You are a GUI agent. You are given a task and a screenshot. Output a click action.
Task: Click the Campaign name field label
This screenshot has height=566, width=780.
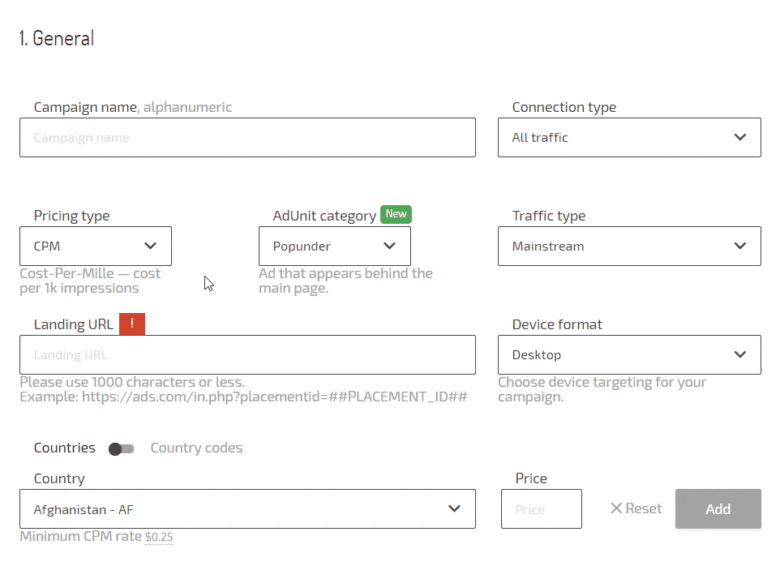85,107
